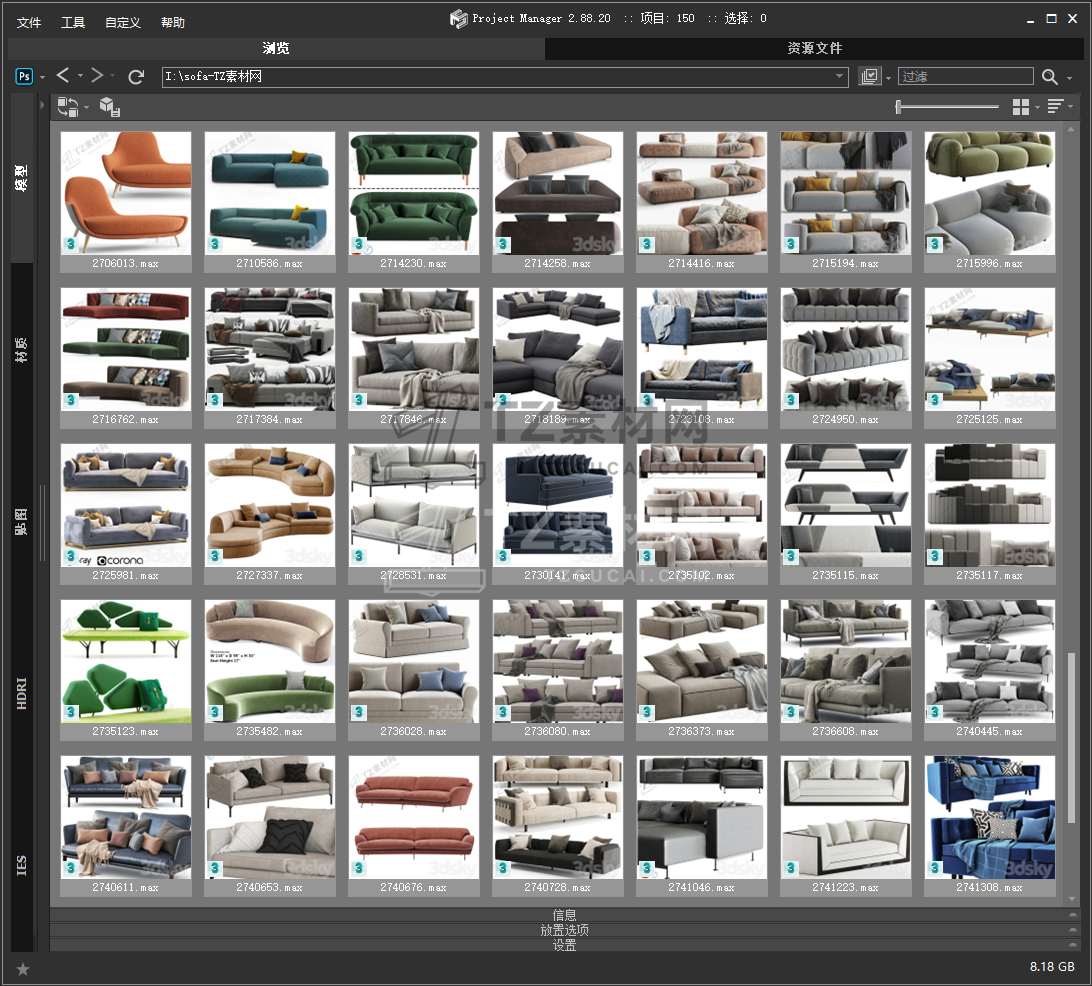Adjust the thumbnail size slider
The height and width of the screenshot is (986, 1092).
click(x=899, y=107)
